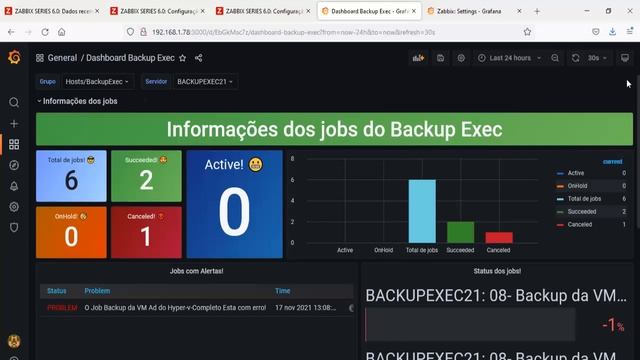Open a new browser tab

click(537, 11)
